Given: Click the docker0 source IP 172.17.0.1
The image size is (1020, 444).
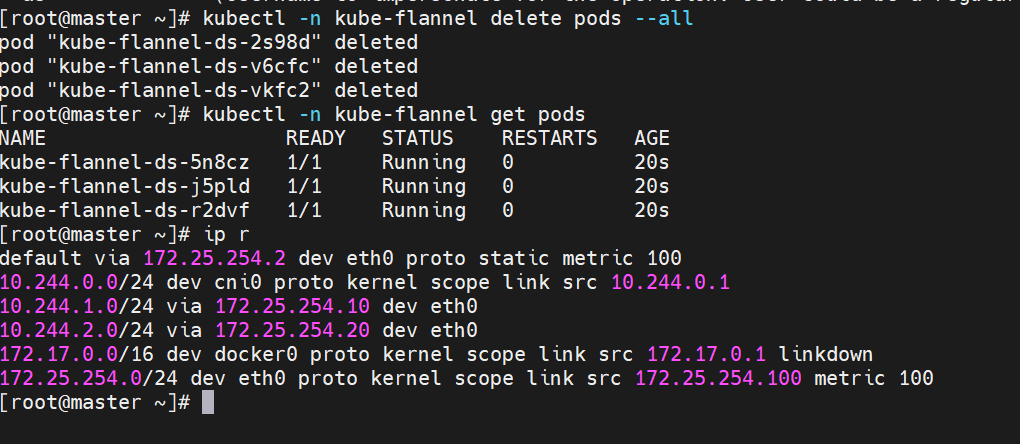Looking at the screenshot, I should click(x=706, y=355).
